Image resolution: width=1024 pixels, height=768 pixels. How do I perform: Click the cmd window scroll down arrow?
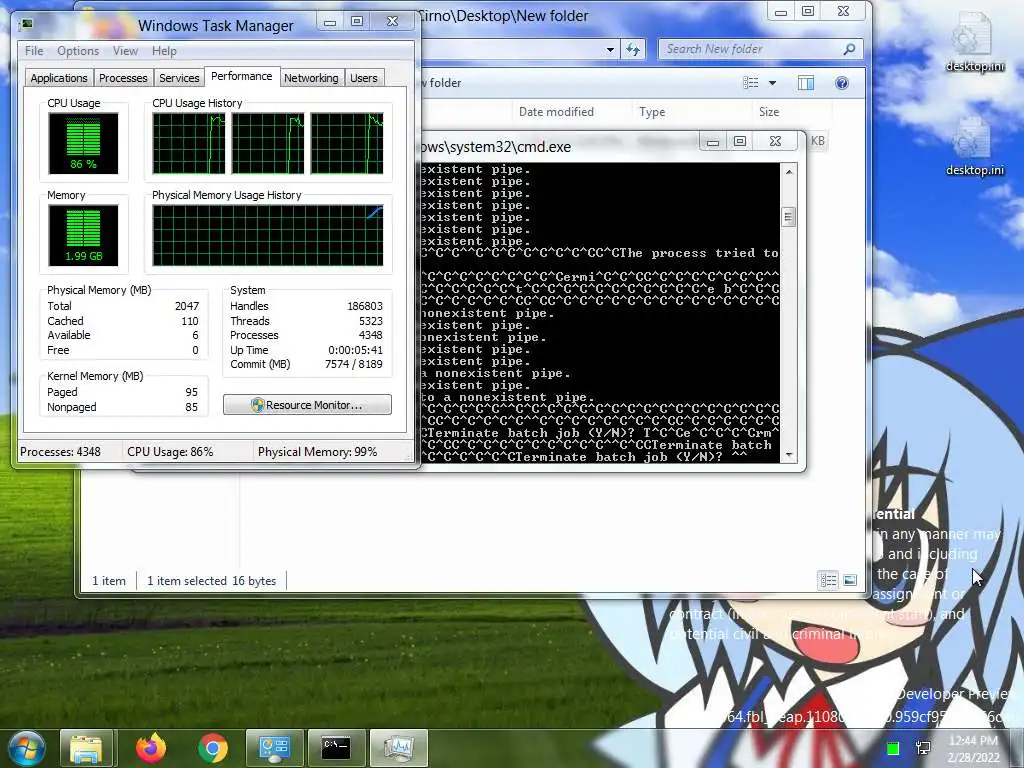tap(789, 455)
